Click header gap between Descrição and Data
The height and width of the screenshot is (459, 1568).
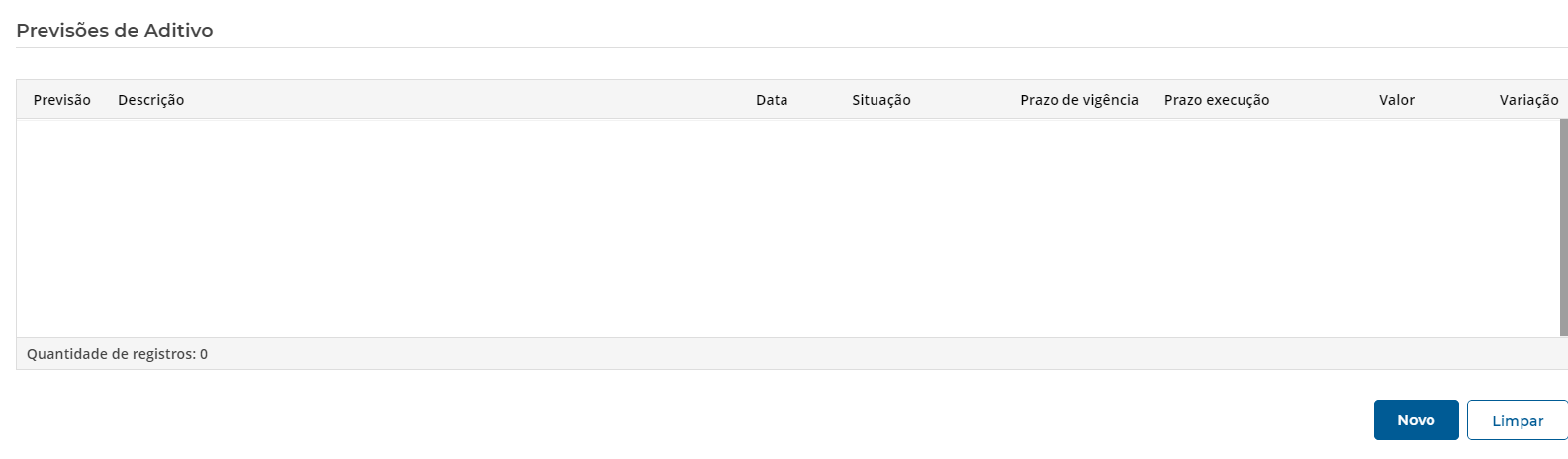pos(465,100)
